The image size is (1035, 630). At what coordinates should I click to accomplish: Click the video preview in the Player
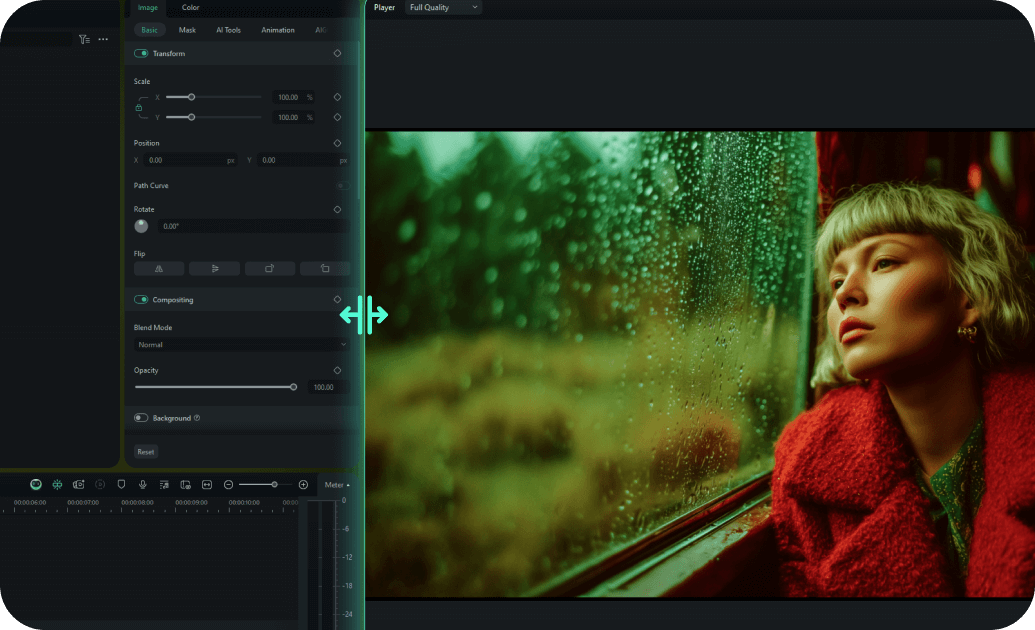700,364
